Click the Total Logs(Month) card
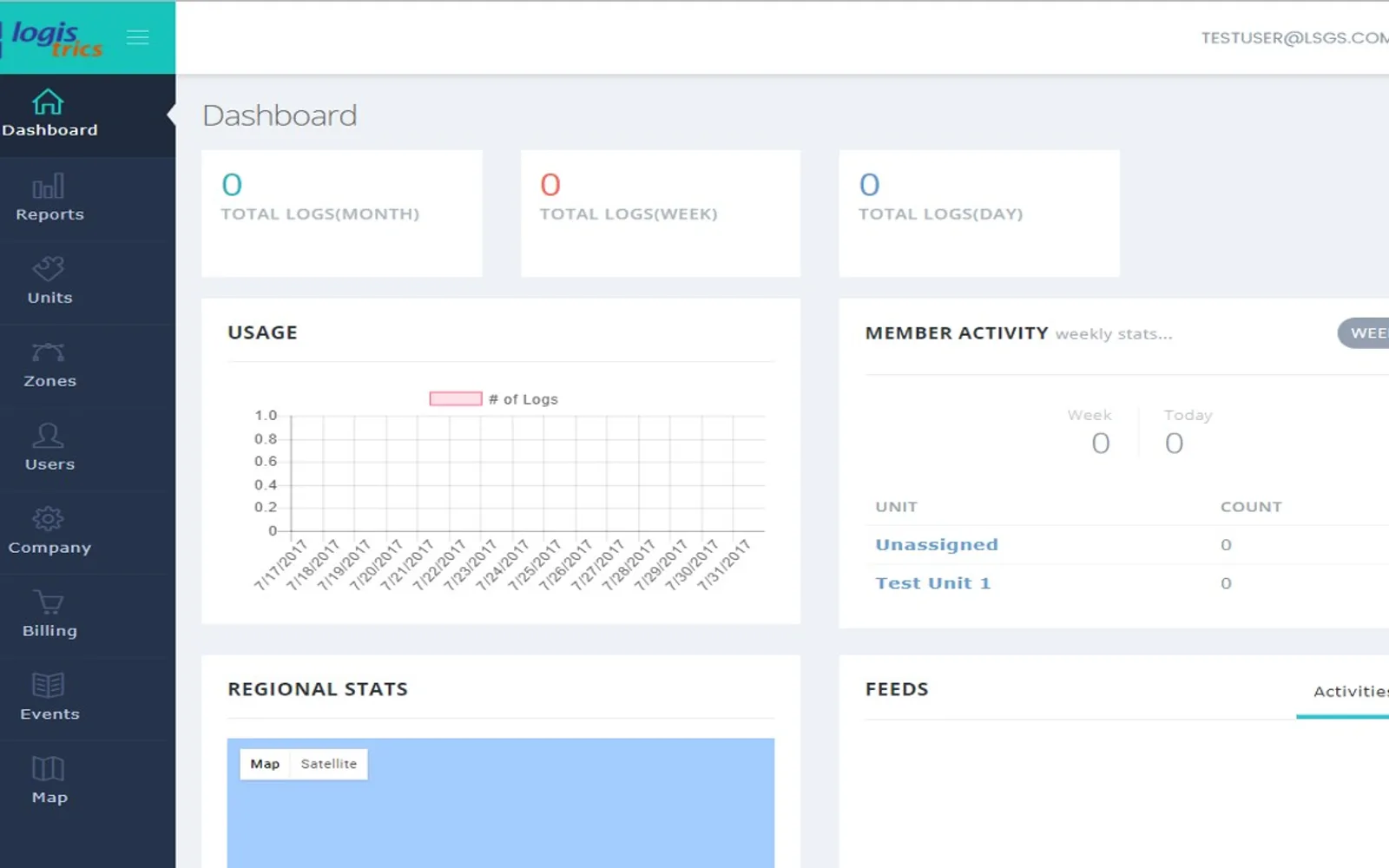Viewport: 1389px width, 868px height. click(341, 214)
